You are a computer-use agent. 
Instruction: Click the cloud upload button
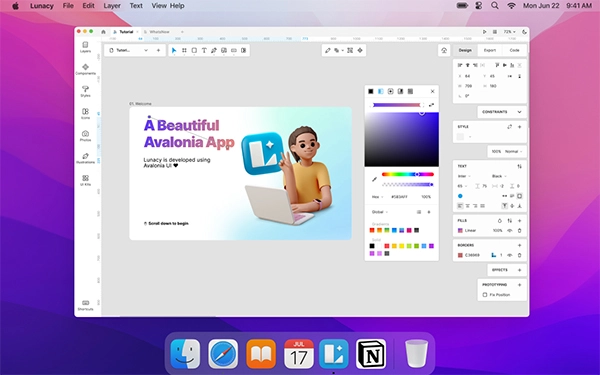(444, 50)
